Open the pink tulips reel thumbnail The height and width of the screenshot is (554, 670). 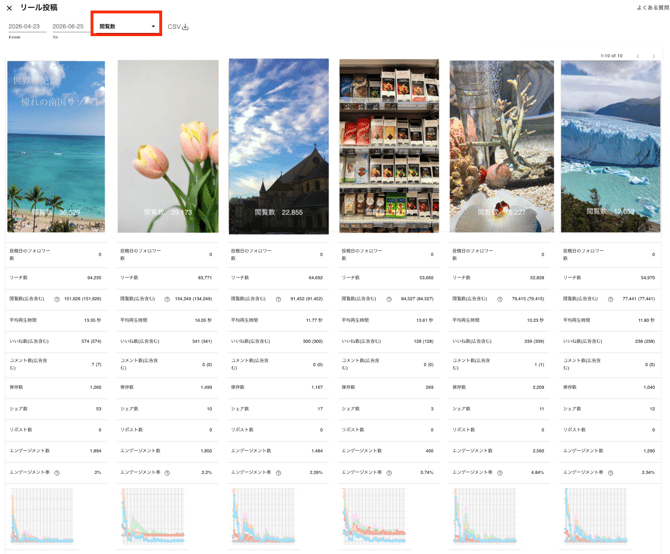[x=168, y=147]
